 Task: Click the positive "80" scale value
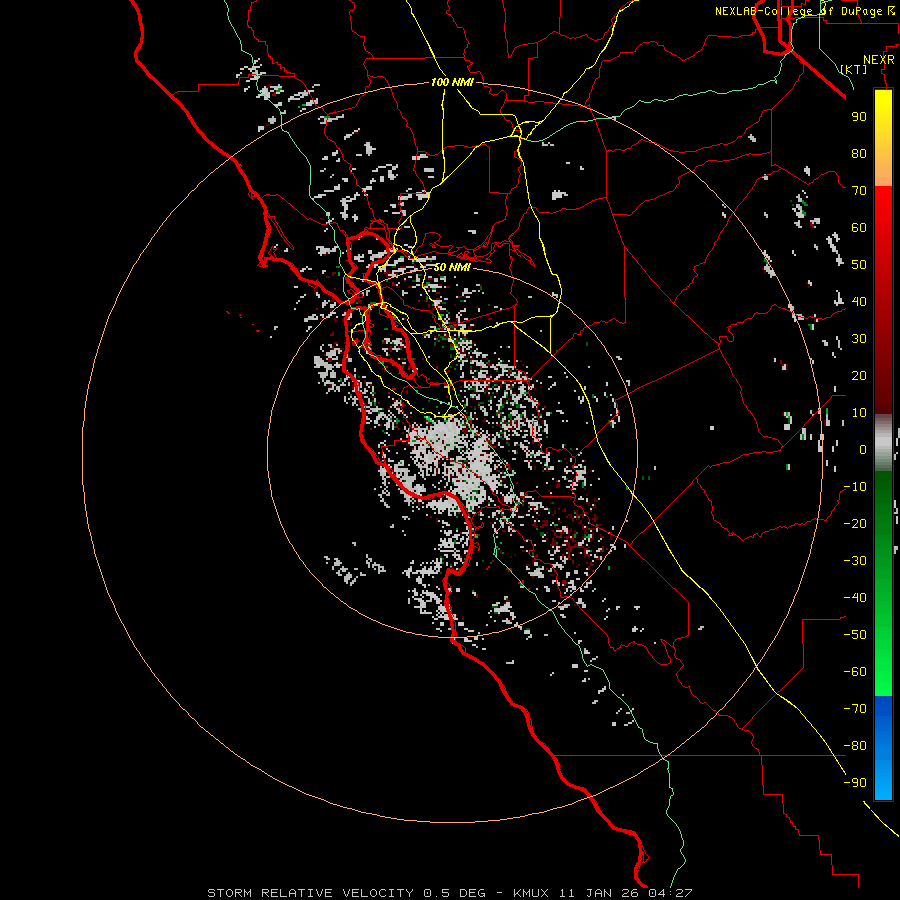pos(859,153)
